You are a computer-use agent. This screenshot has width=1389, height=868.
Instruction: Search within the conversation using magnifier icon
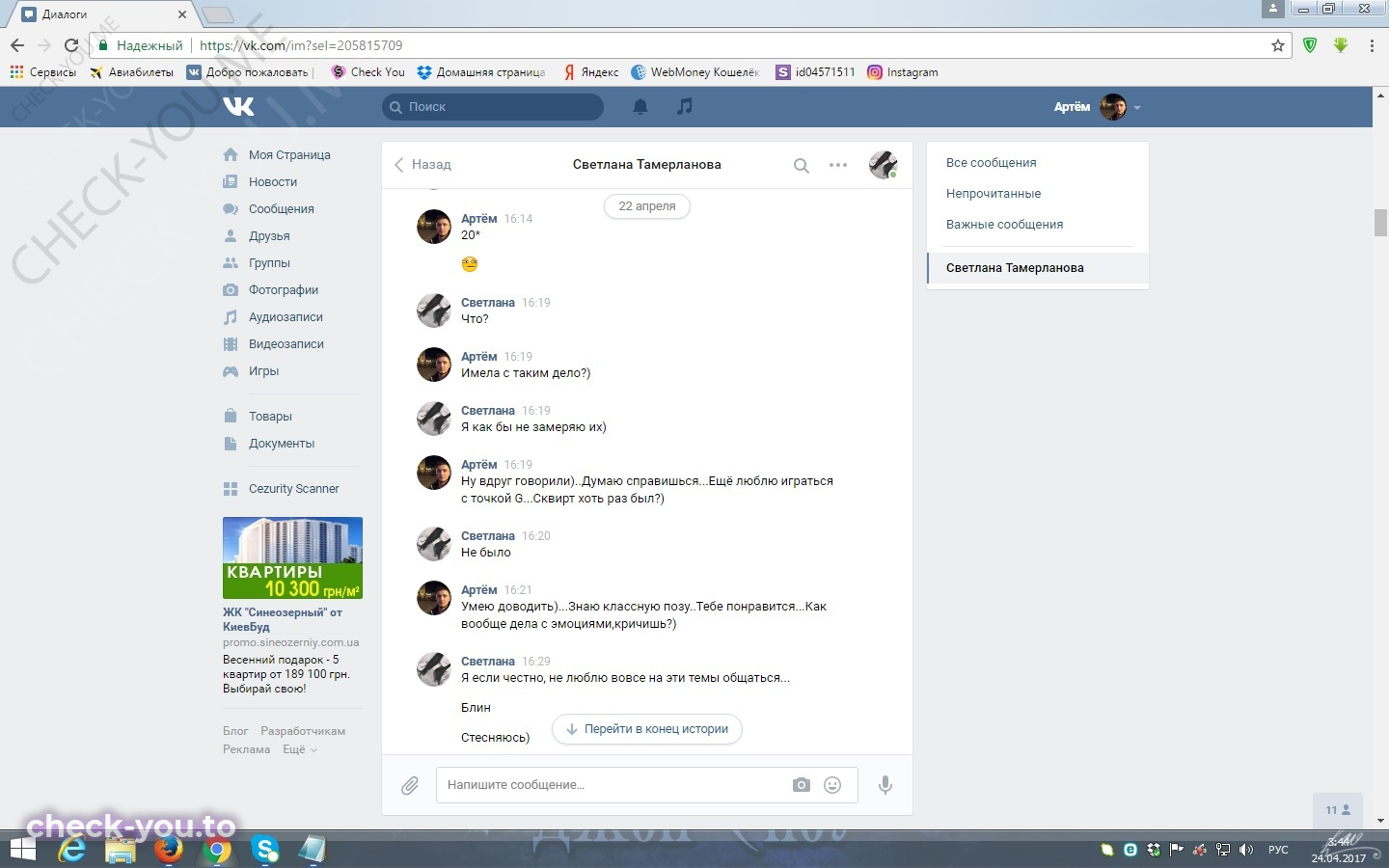pos(801,165)
